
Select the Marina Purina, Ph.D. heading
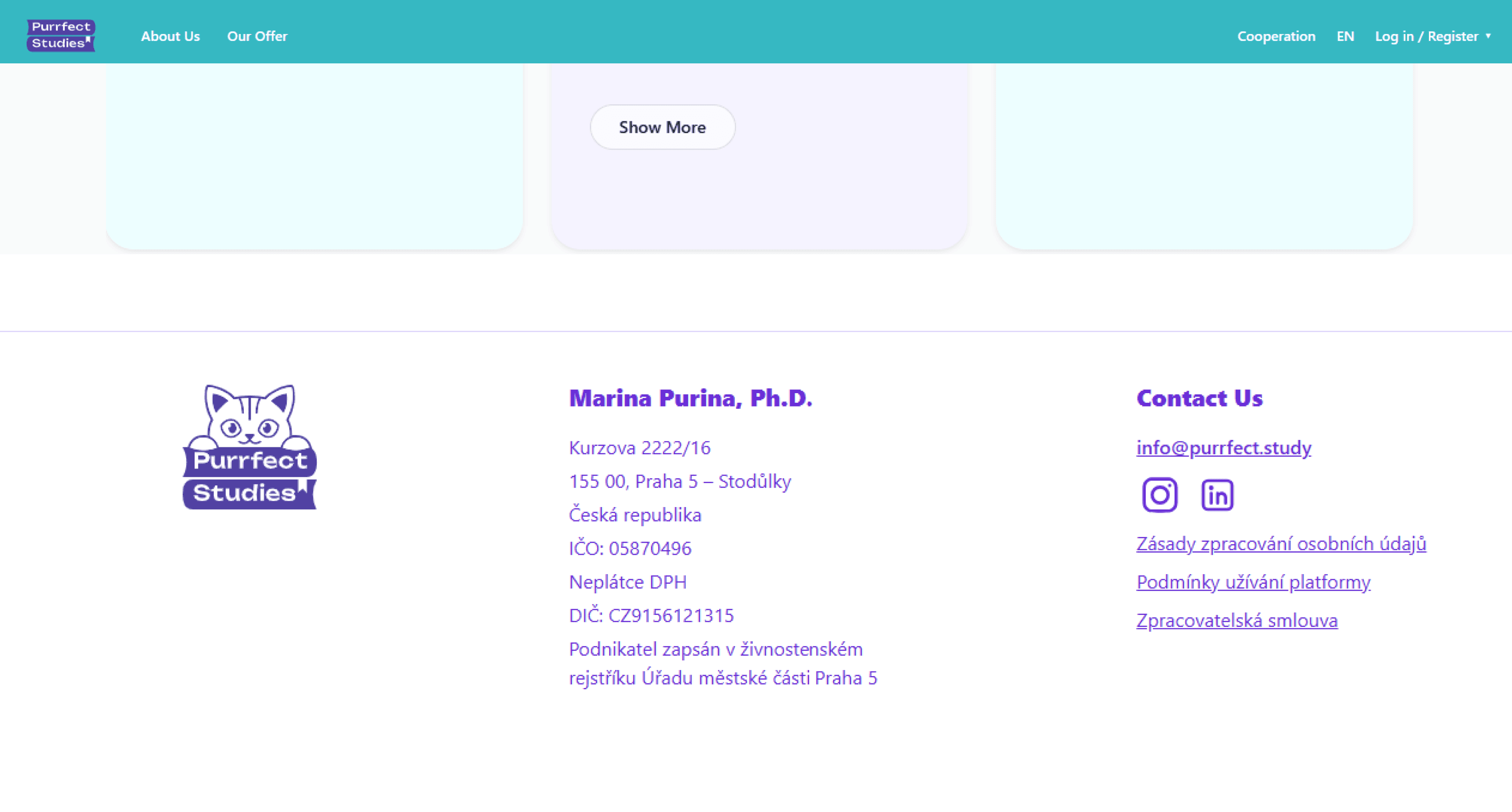[x=691, y=398]
